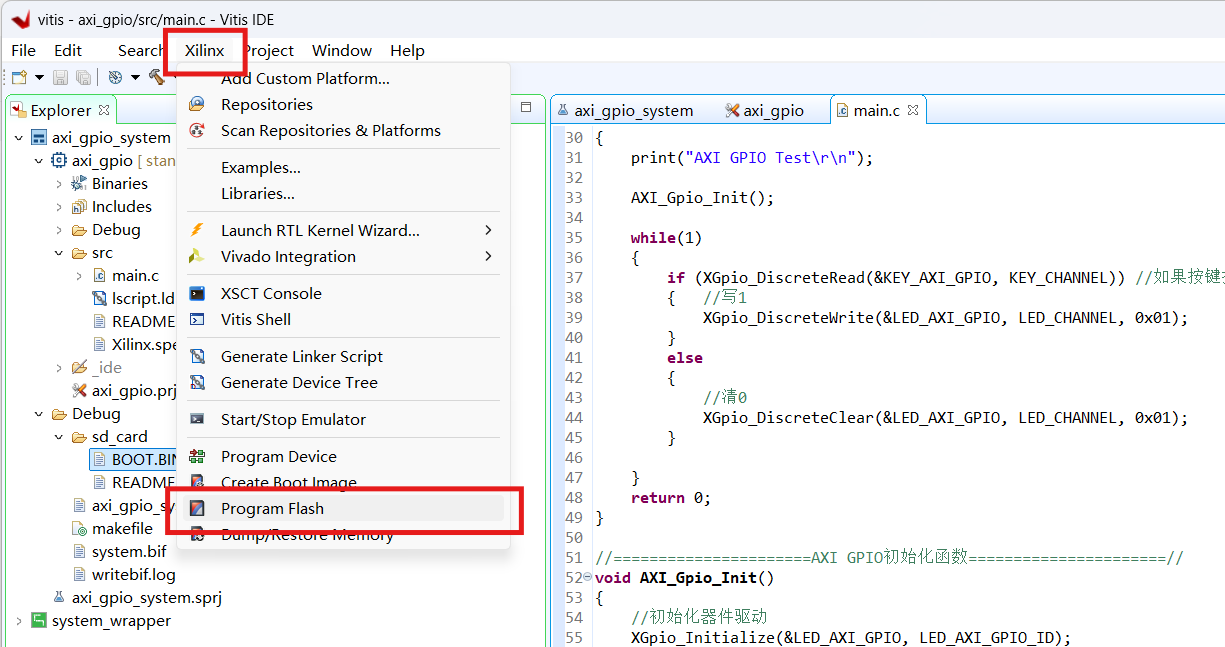Click the New project toolbar icon
1225x647 pixels.
point(19,77)
